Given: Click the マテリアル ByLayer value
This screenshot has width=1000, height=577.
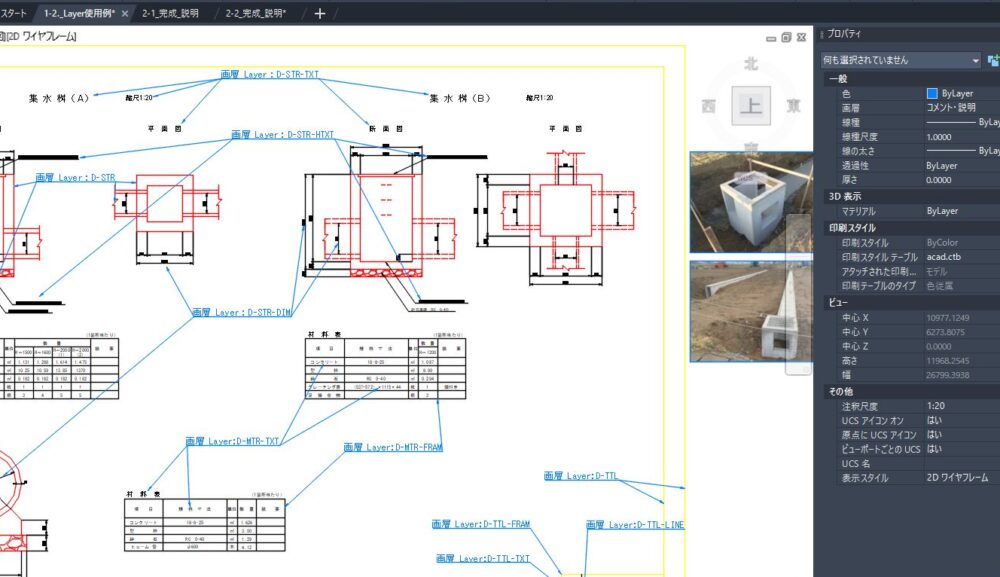Looking at the screenshot, I should [x=941, y=211].
